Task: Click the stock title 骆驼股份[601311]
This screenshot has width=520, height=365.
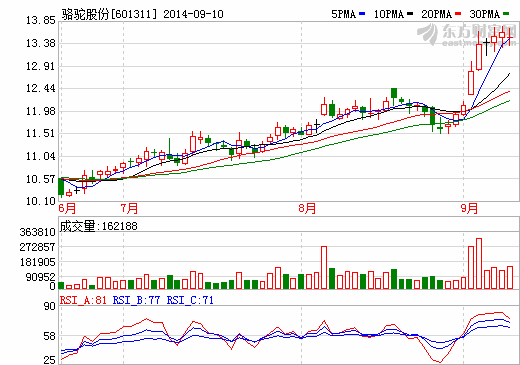Action: [109, 14]
